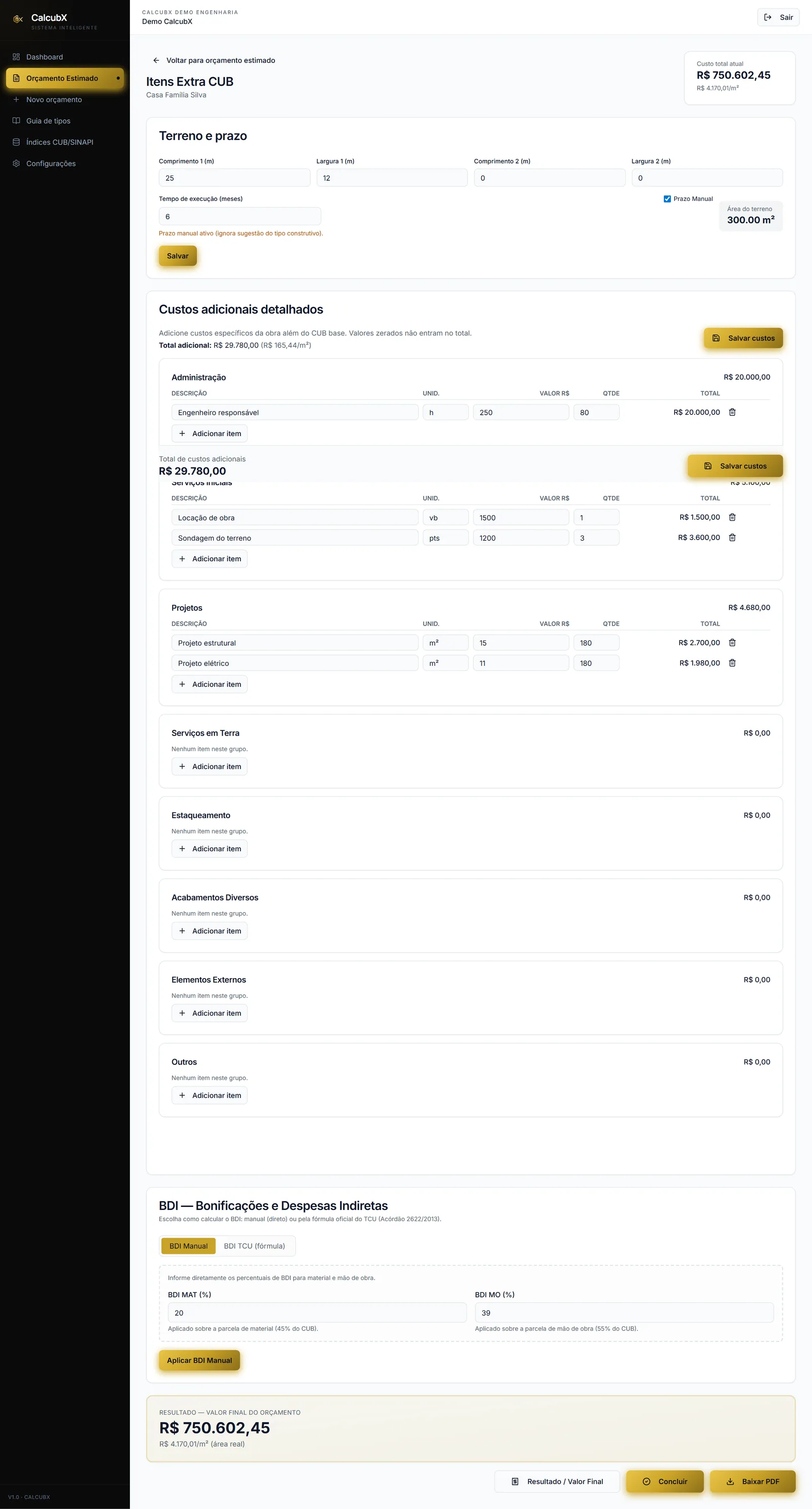
Task: Focus the Tempo de execução input field
Action: point(240,216)
